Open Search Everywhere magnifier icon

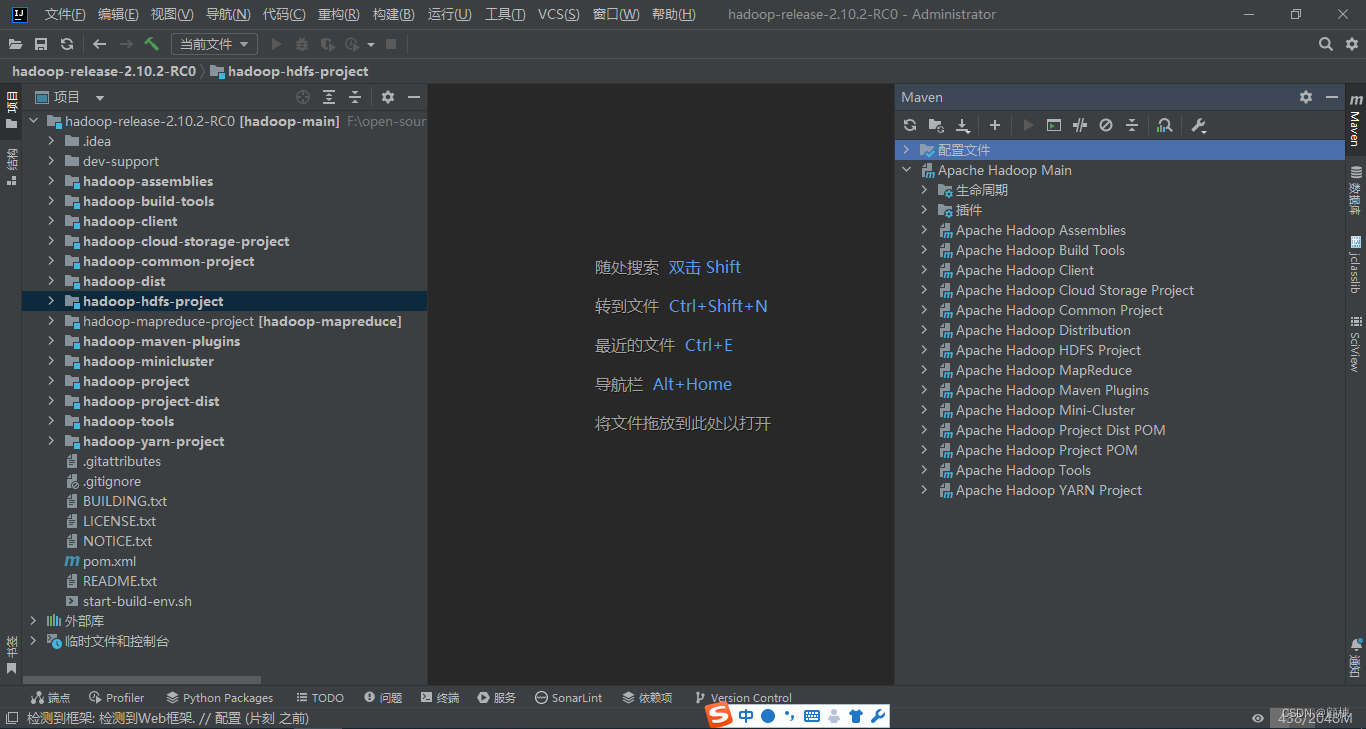[1326, 44]
